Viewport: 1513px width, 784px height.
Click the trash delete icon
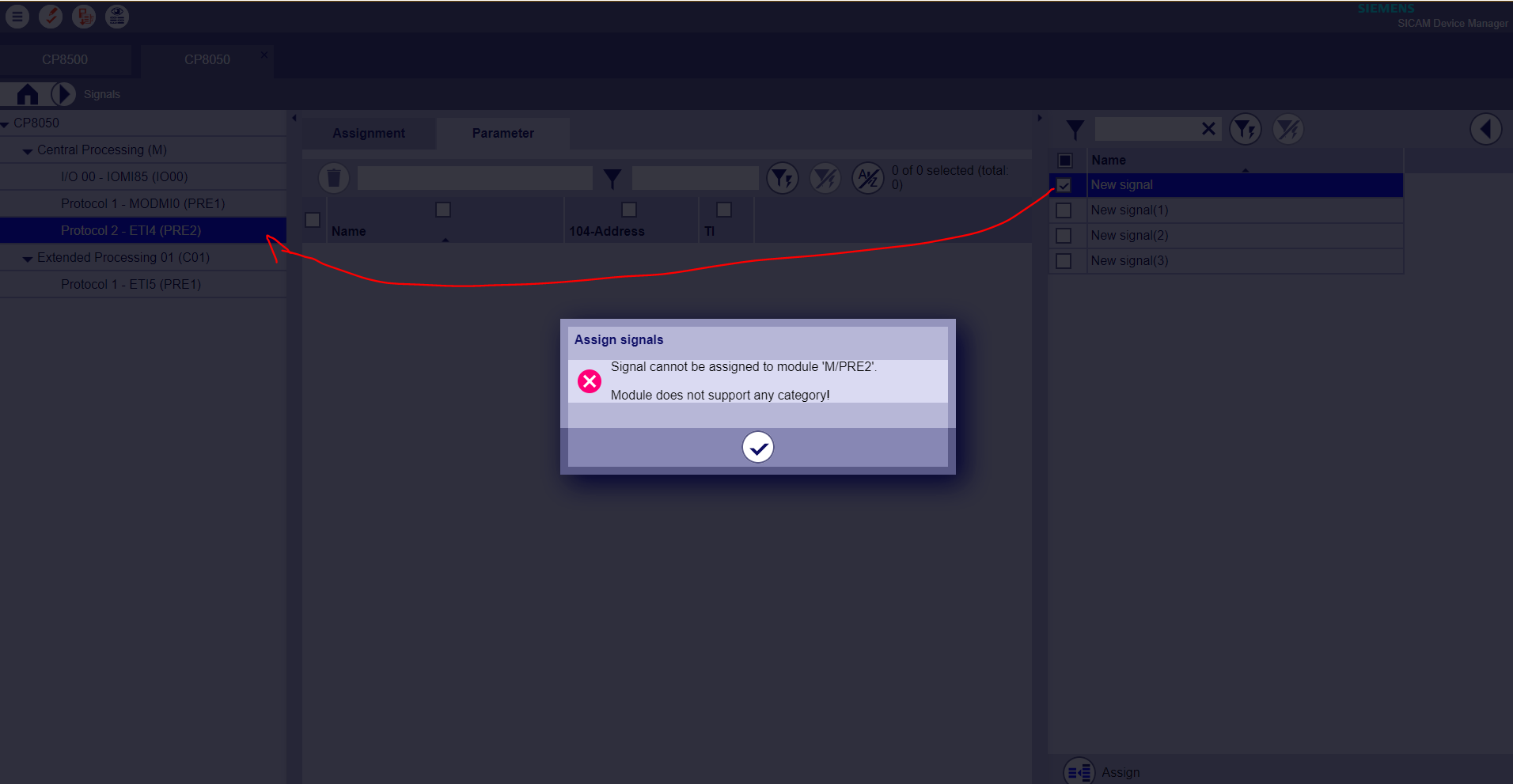point(334,178)
